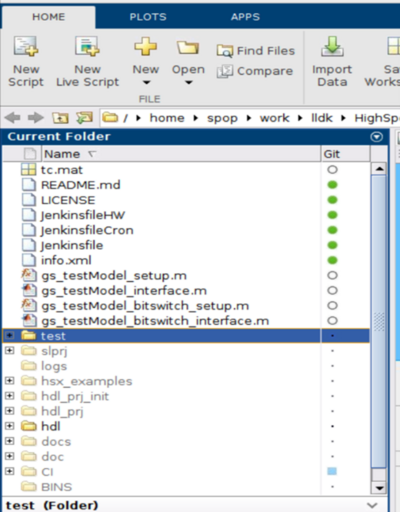Expand the CI folder

click(10, 471)
